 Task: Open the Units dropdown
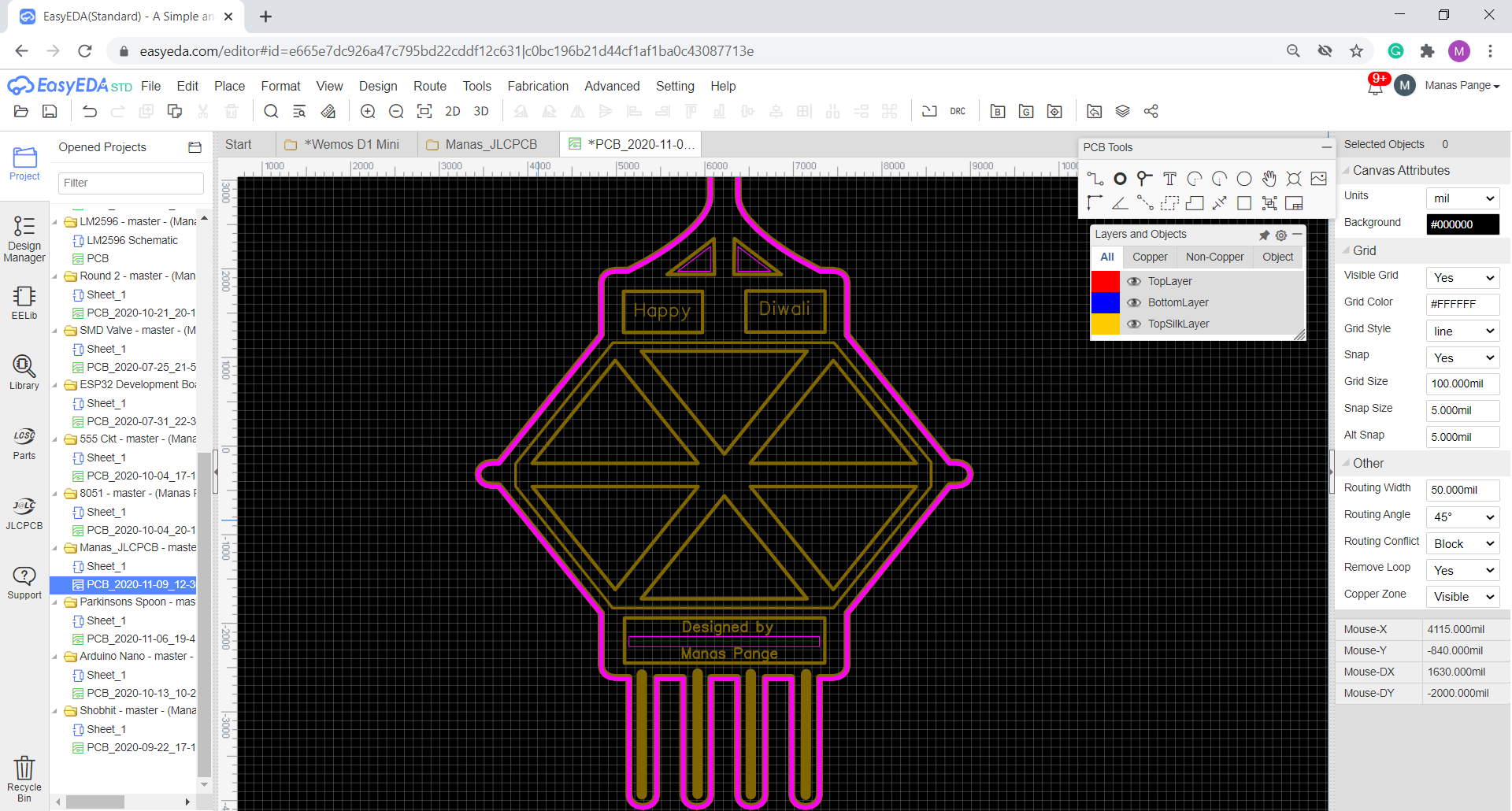click(x=1462, y=198)
